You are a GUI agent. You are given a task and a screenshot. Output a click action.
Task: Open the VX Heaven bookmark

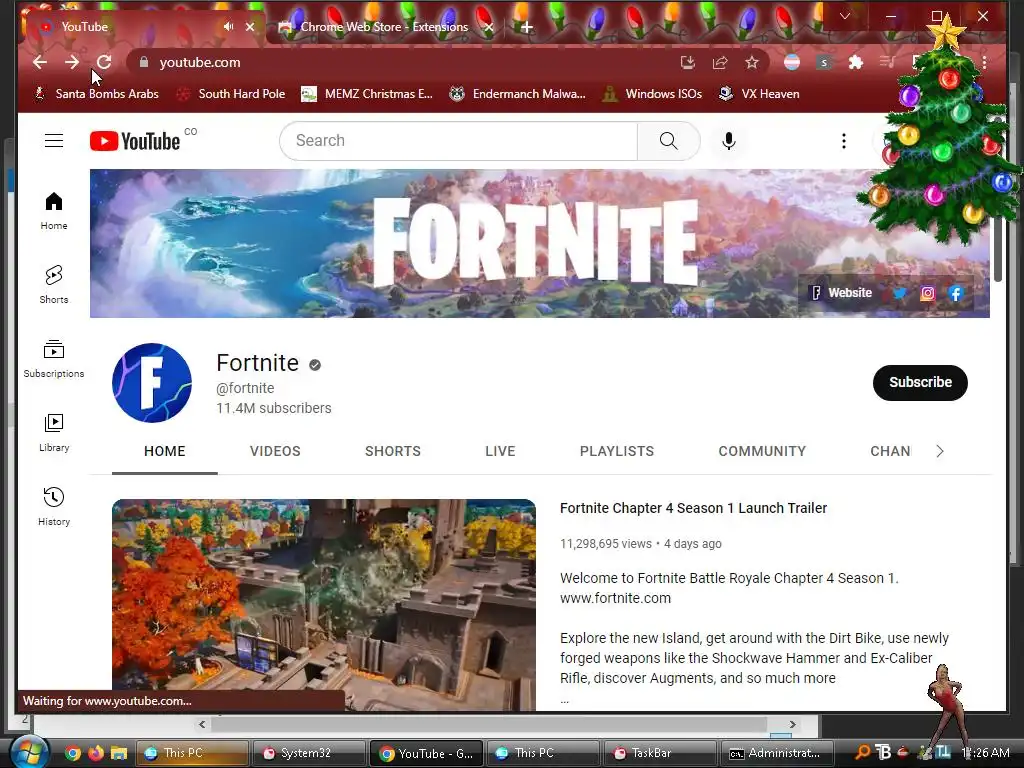click(x=759, y=93)
